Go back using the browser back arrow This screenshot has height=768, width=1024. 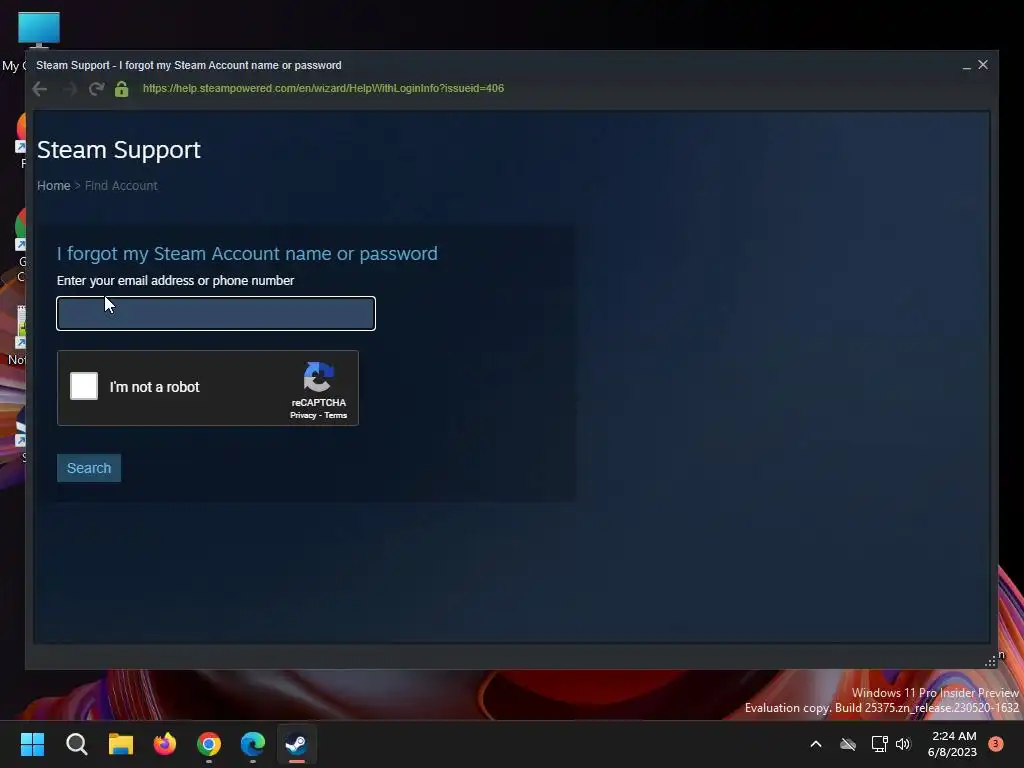pyautogui.click(x=40, y=89)
